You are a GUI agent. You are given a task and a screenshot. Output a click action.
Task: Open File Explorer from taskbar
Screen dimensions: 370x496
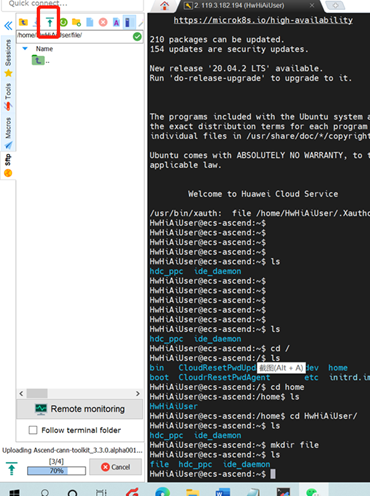[192, 492]
